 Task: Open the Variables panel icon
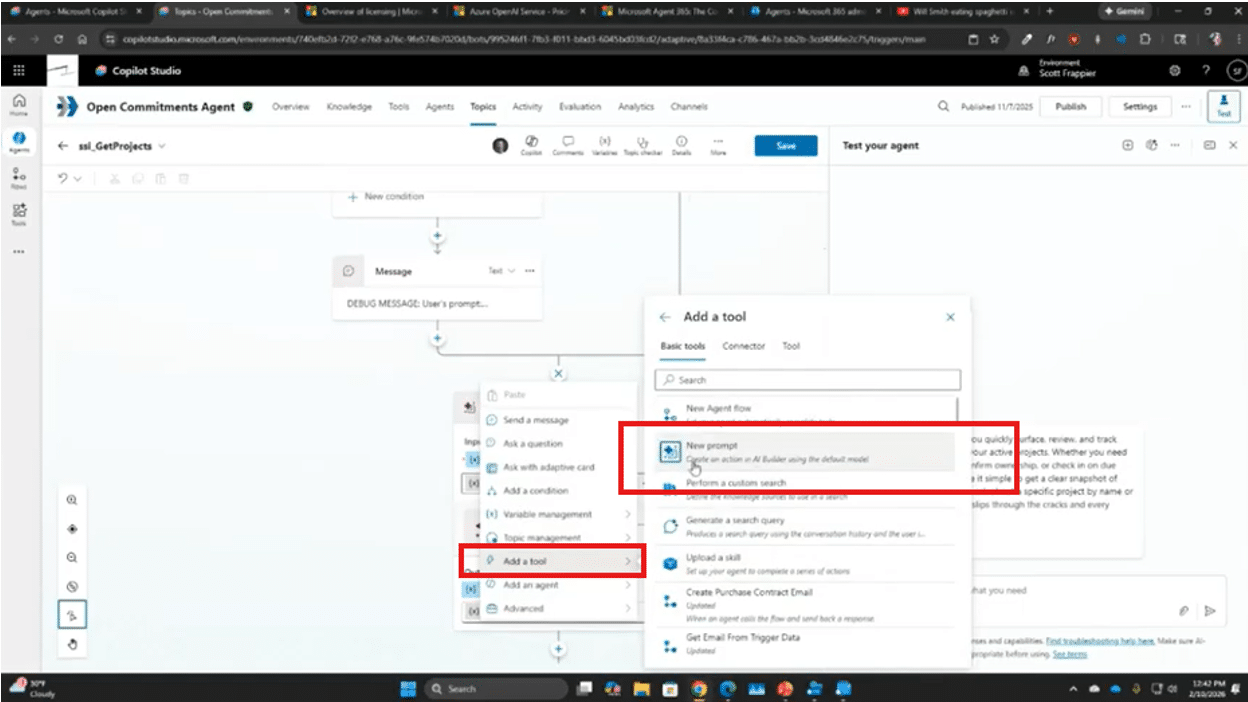(605, 146)
